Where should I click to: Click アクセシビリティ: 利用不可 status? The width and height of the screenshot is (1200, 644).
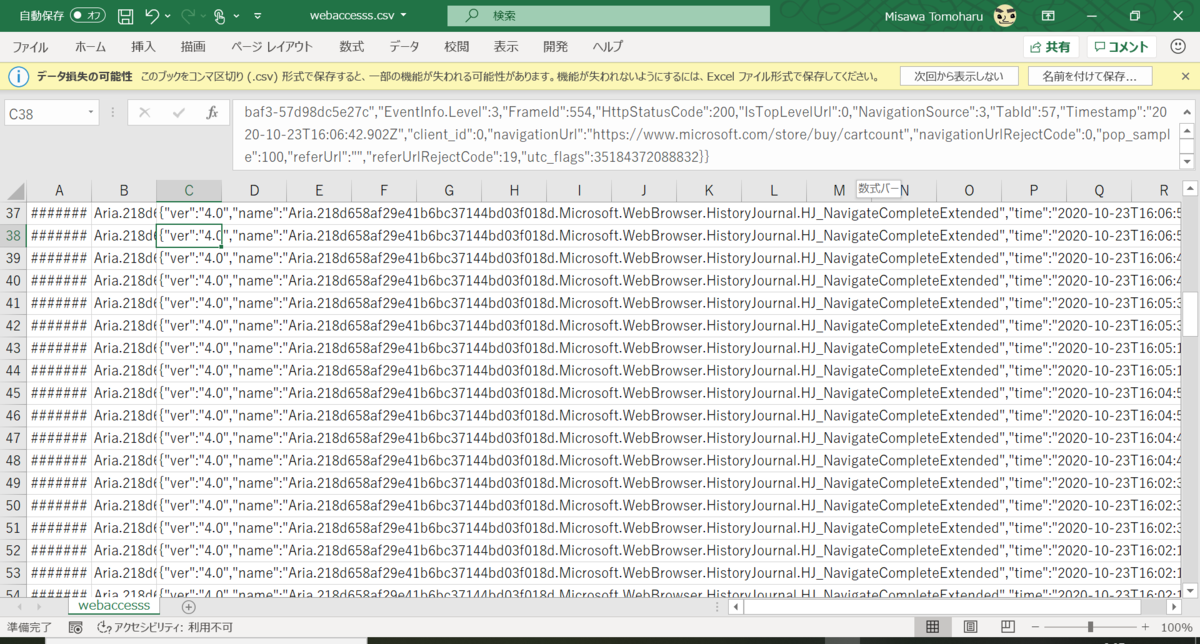pos(165,627)
